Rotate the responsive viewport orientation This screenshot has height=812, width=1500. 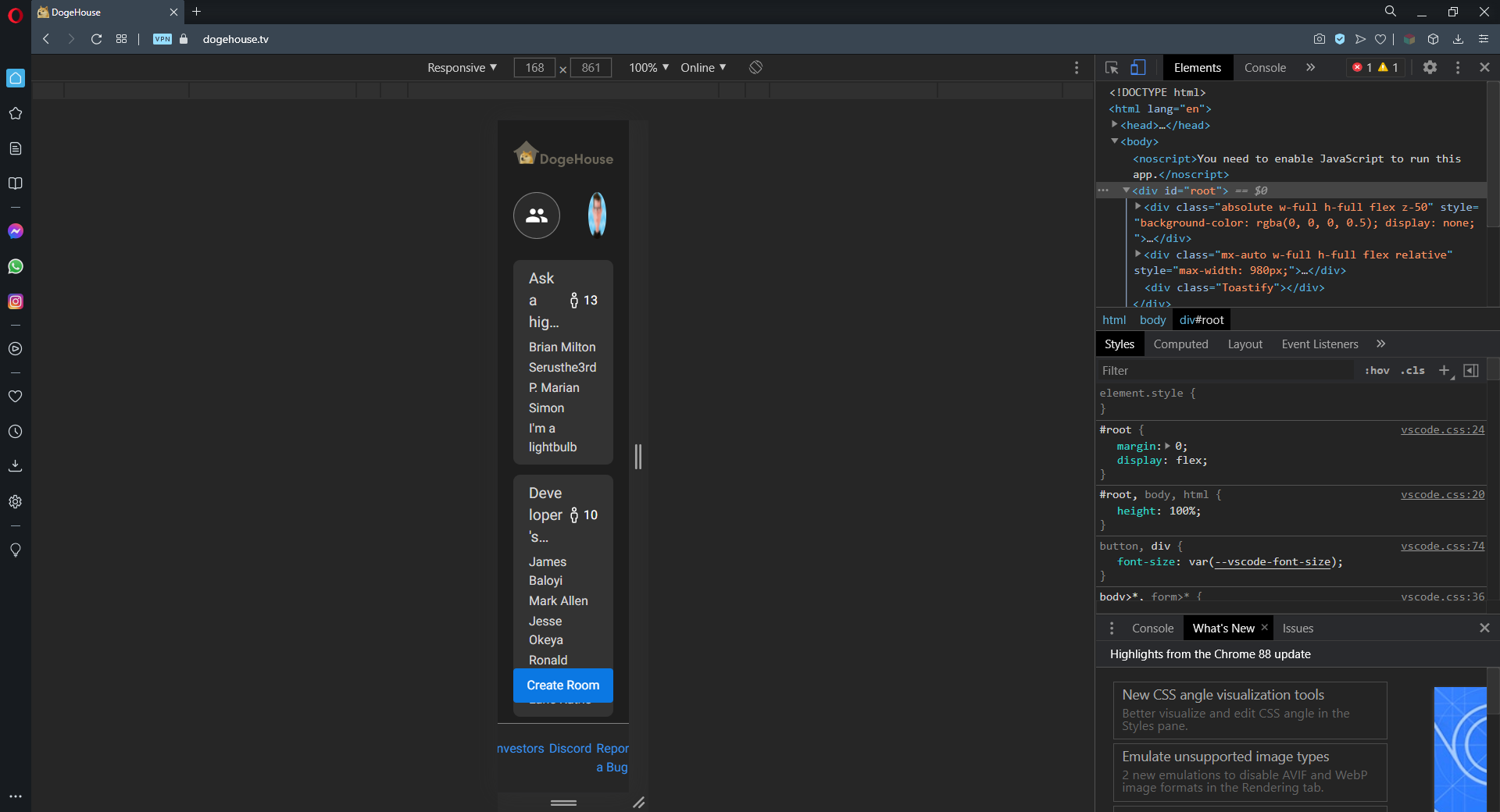click(x=755, y=68)
